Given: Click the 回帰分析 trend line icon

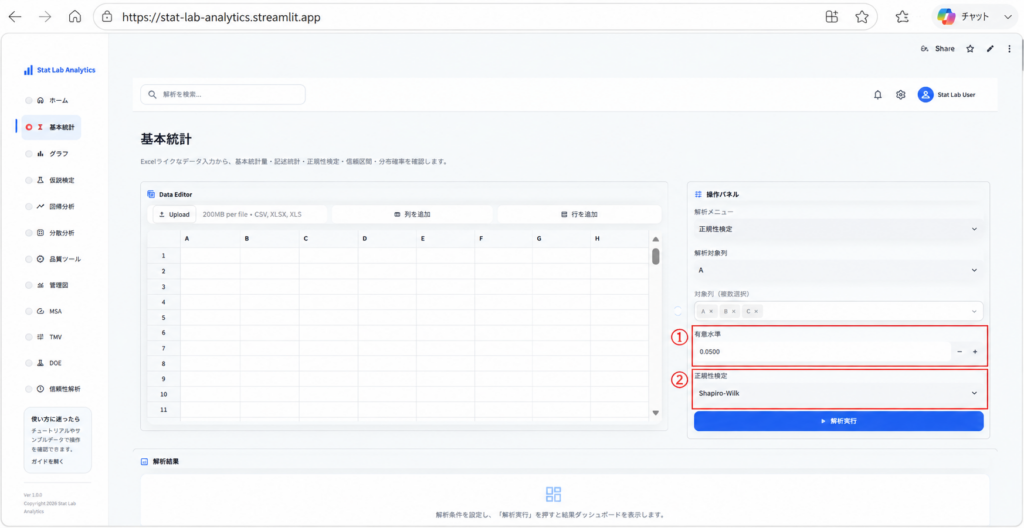Looking at the screenshot, I should tap(40, 206).
